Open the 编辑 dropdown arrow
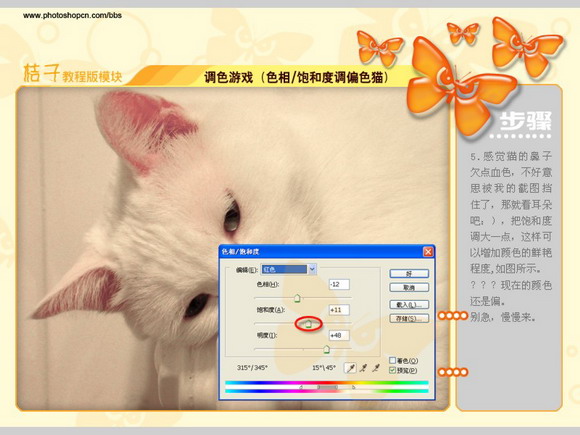The height and width of the screenshot is (435, 580). click(312, 269)
